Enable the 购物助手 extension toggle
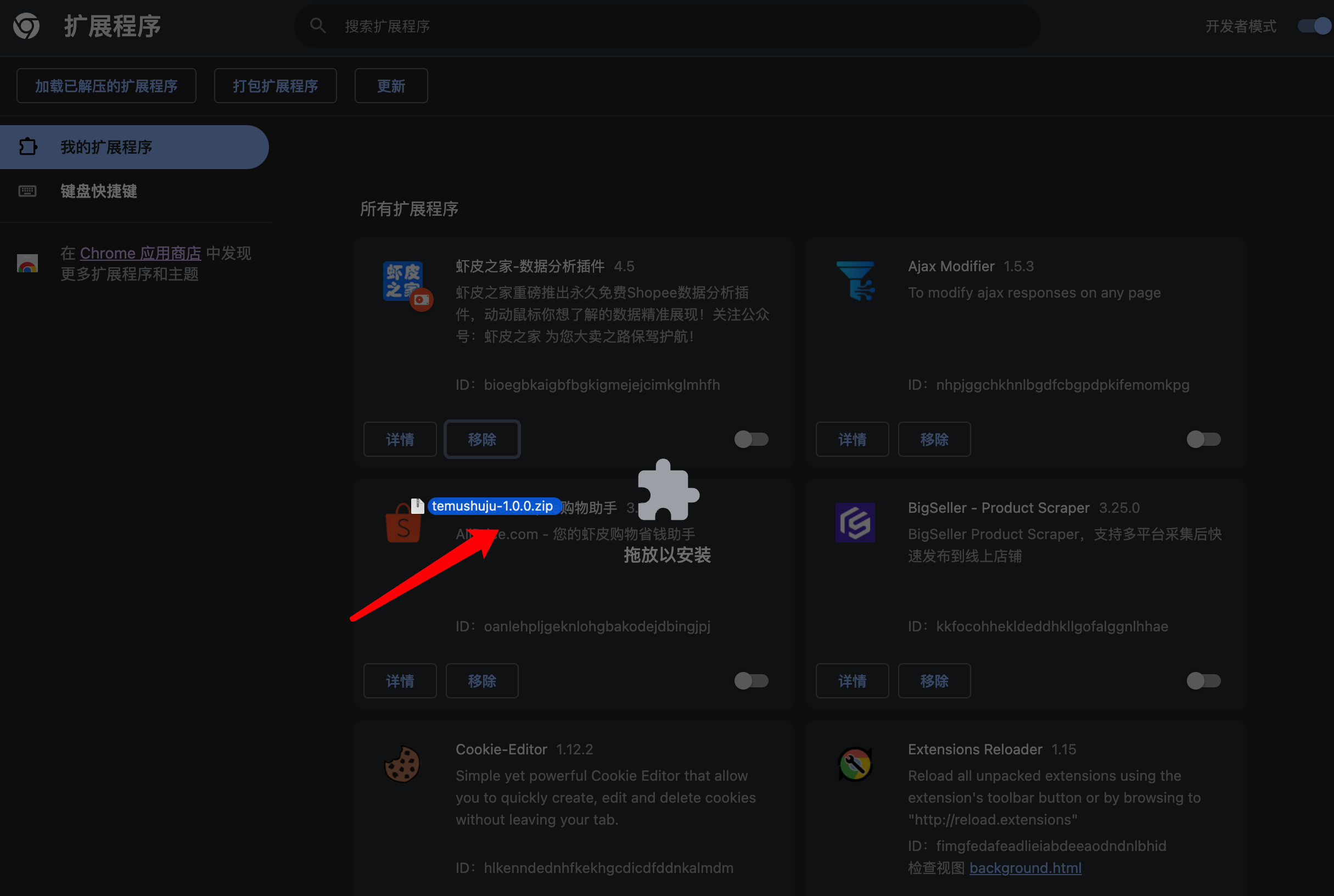 750,681
